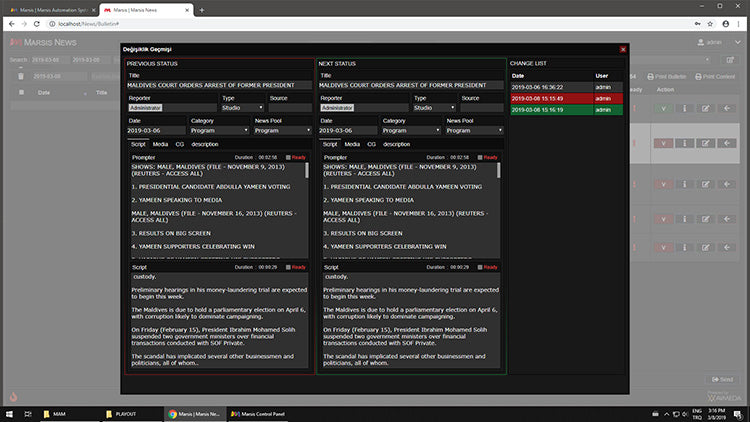The height and width of the screenshot is (422, 750).
Task: Click the Previous Status Title field
Action: 217,86
